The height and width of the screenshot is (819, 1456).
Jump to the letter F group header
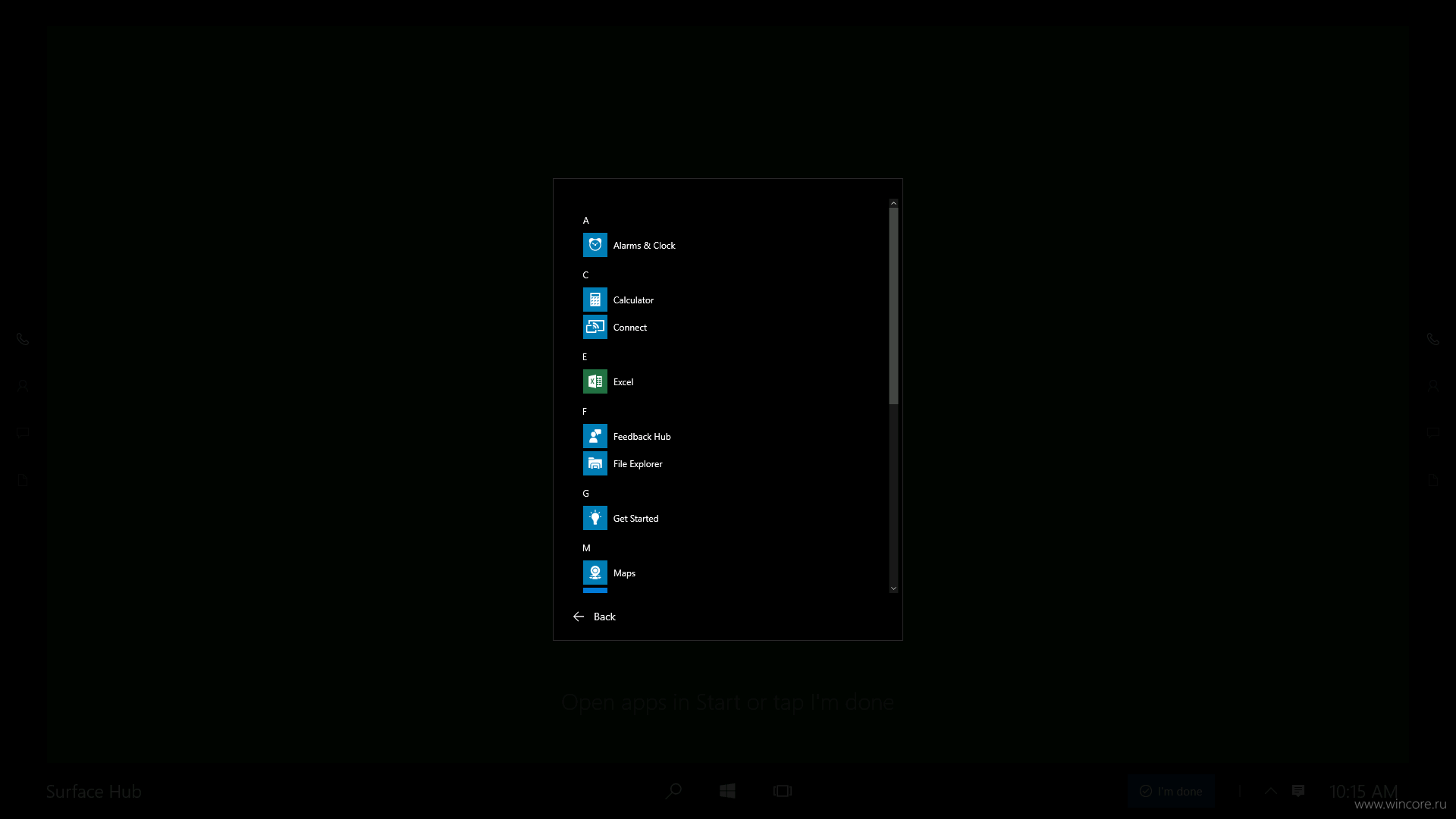coord(585,412)
